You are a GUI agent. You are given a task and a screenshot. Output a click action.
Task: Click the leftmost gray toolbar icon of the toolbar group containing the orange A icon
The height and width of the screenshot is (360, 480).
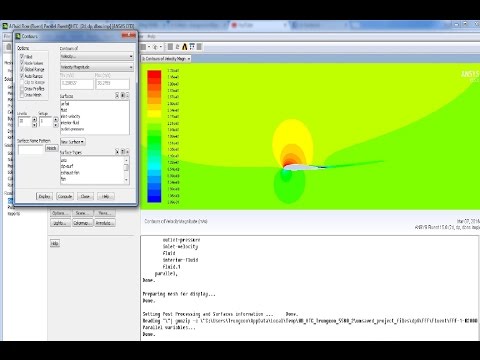(170, 47)
